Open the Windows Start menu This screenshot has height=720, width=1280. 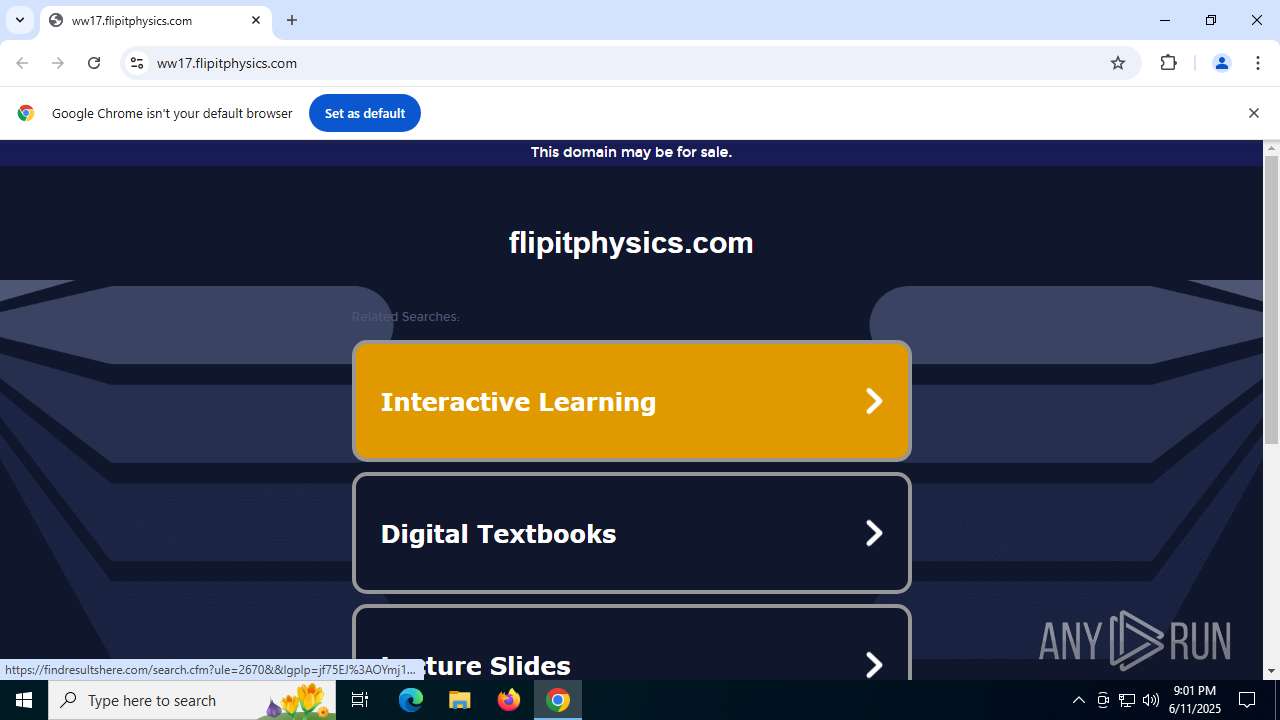[24, 700]
